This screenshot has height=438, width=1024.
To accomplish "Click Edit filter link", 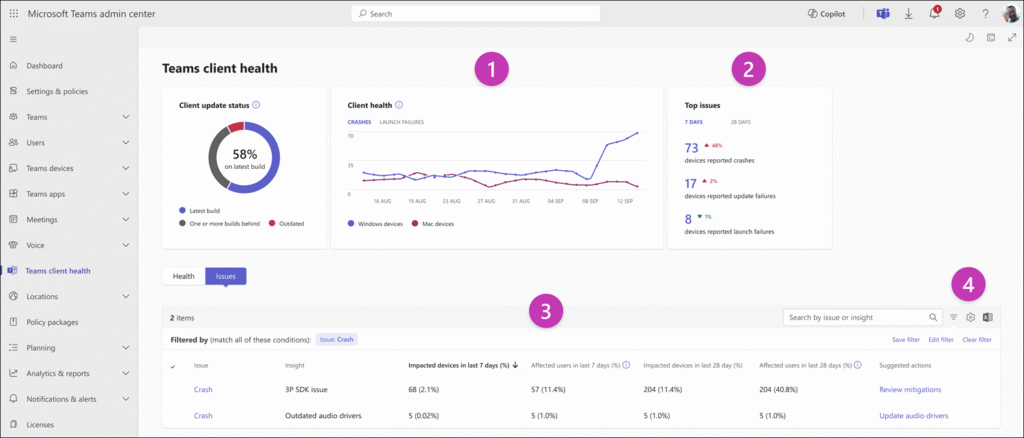I will [941, 339].
